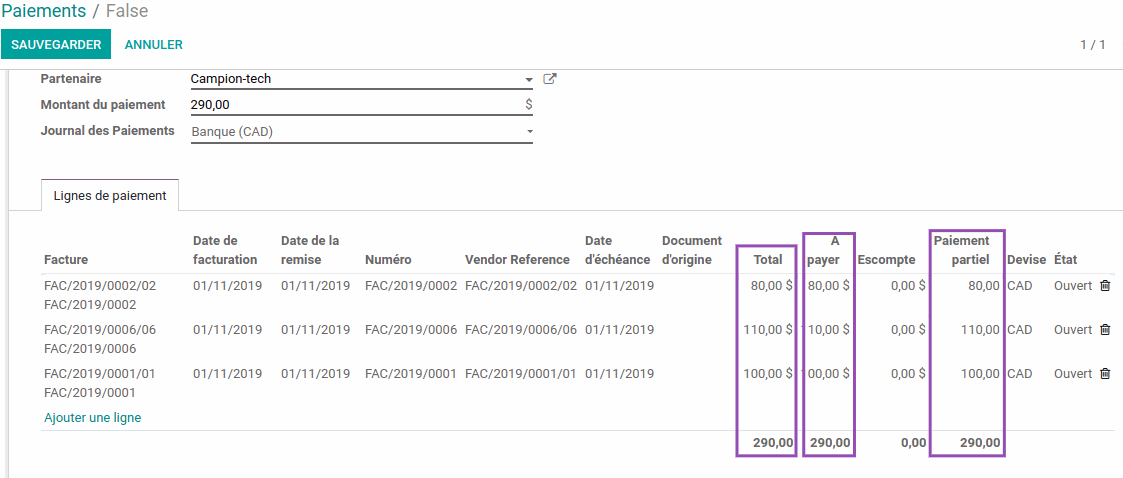The height and width of the screenshot is (478, 1123).
Task: Click the Annuler button
Action: (x=153, y=45)
